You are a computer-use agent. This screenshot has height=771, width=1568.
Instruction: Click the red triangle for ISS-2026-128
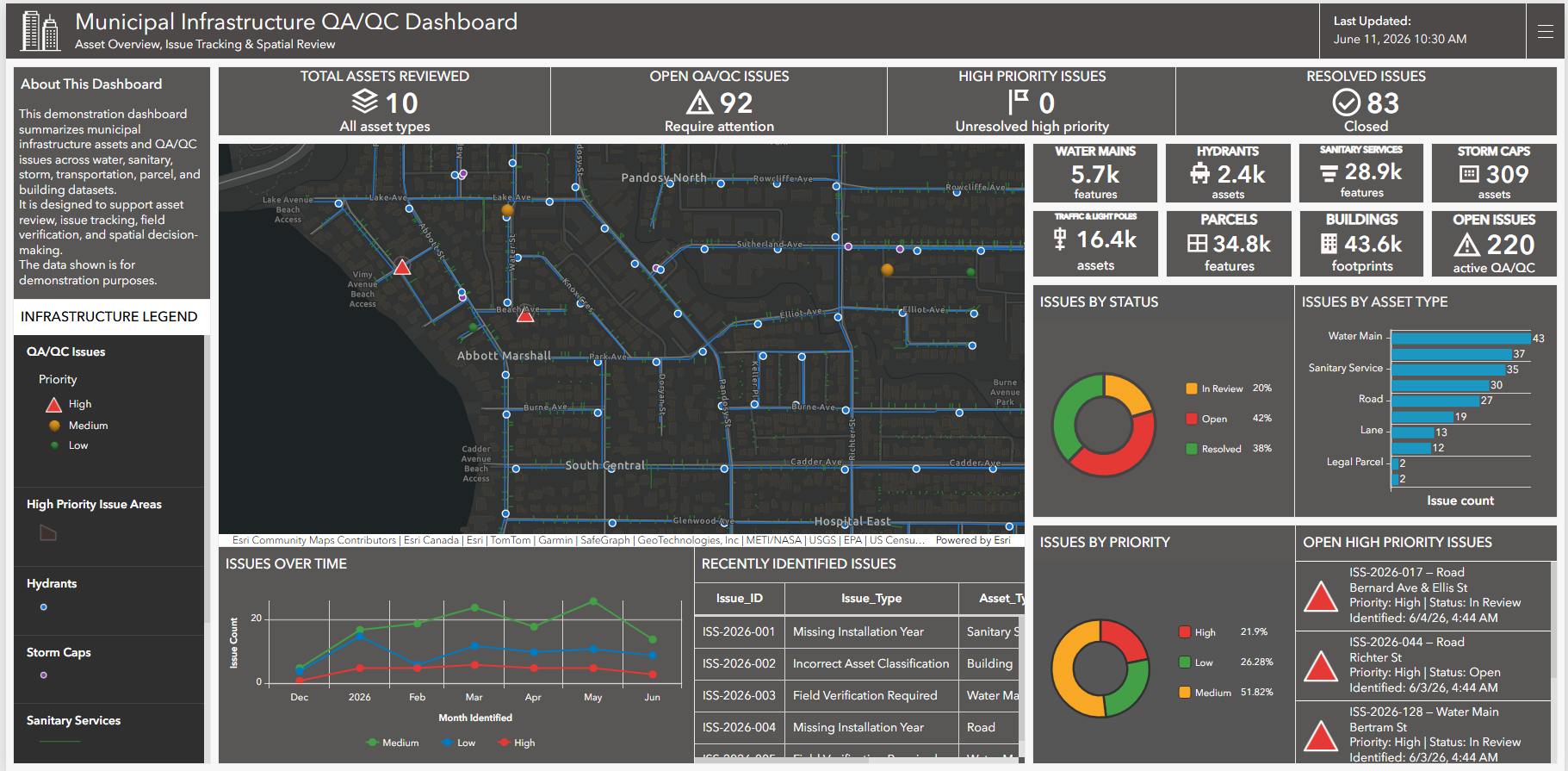[x=1321, y=736]
